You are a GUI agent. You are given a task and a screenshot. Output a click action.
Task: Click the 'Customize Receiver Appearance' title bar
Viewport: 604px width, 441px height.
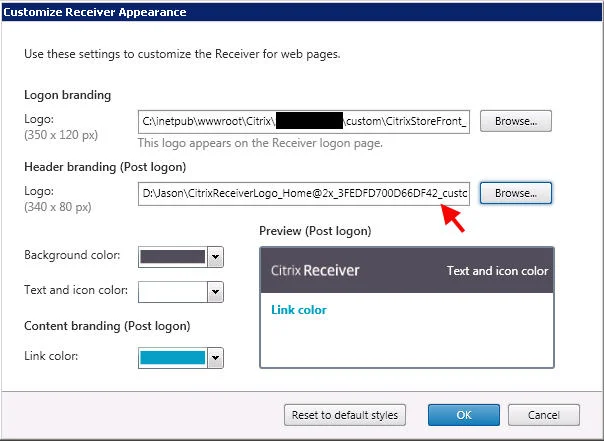(302, 12)
